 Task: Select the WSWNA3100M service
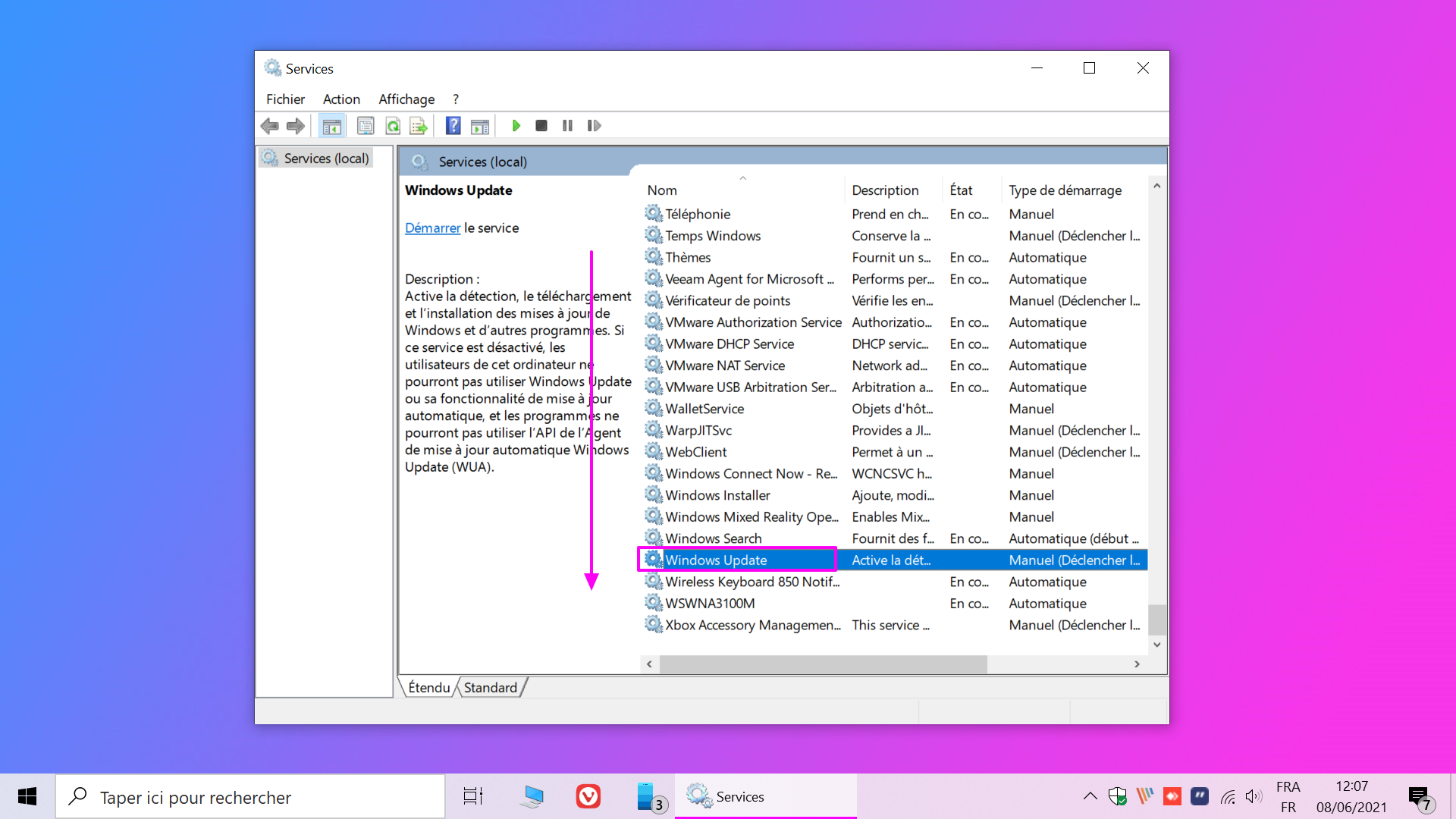895,604
